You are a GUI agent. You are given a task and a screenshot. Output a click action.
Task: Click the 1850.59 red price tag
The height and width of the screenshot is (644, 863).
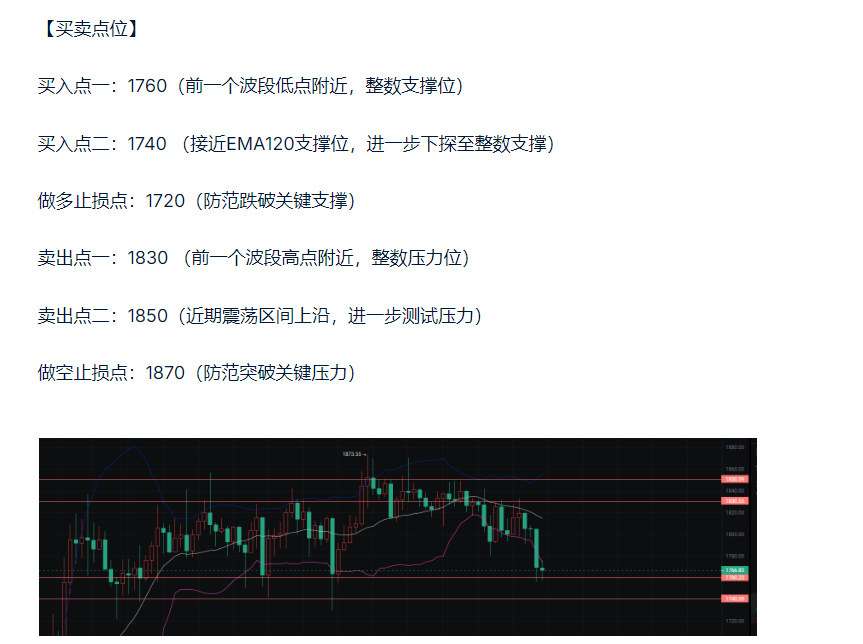pyautogui.click(x=735, y=479)
